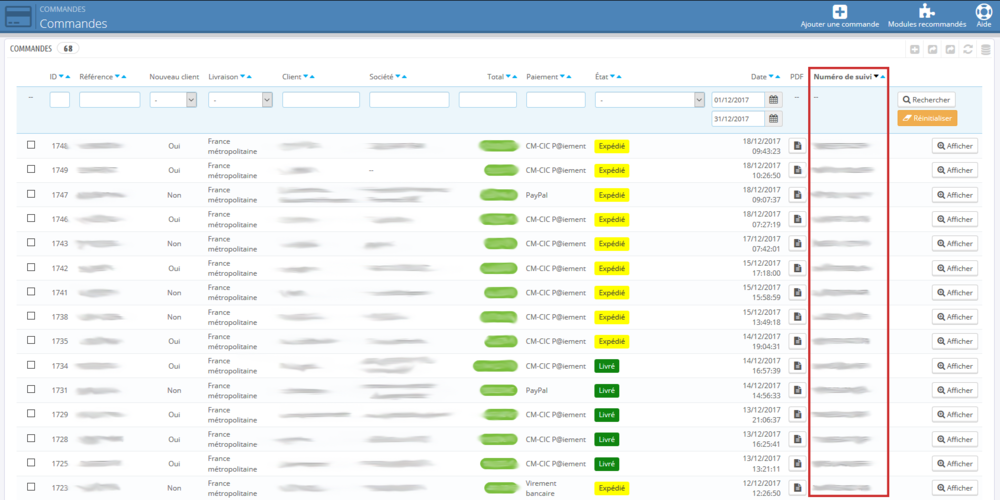Image resolution: width=1000 pixels, height=500 pixels.
Task: Open the Aide lifebuoy icon
Action: coord(983,11)
